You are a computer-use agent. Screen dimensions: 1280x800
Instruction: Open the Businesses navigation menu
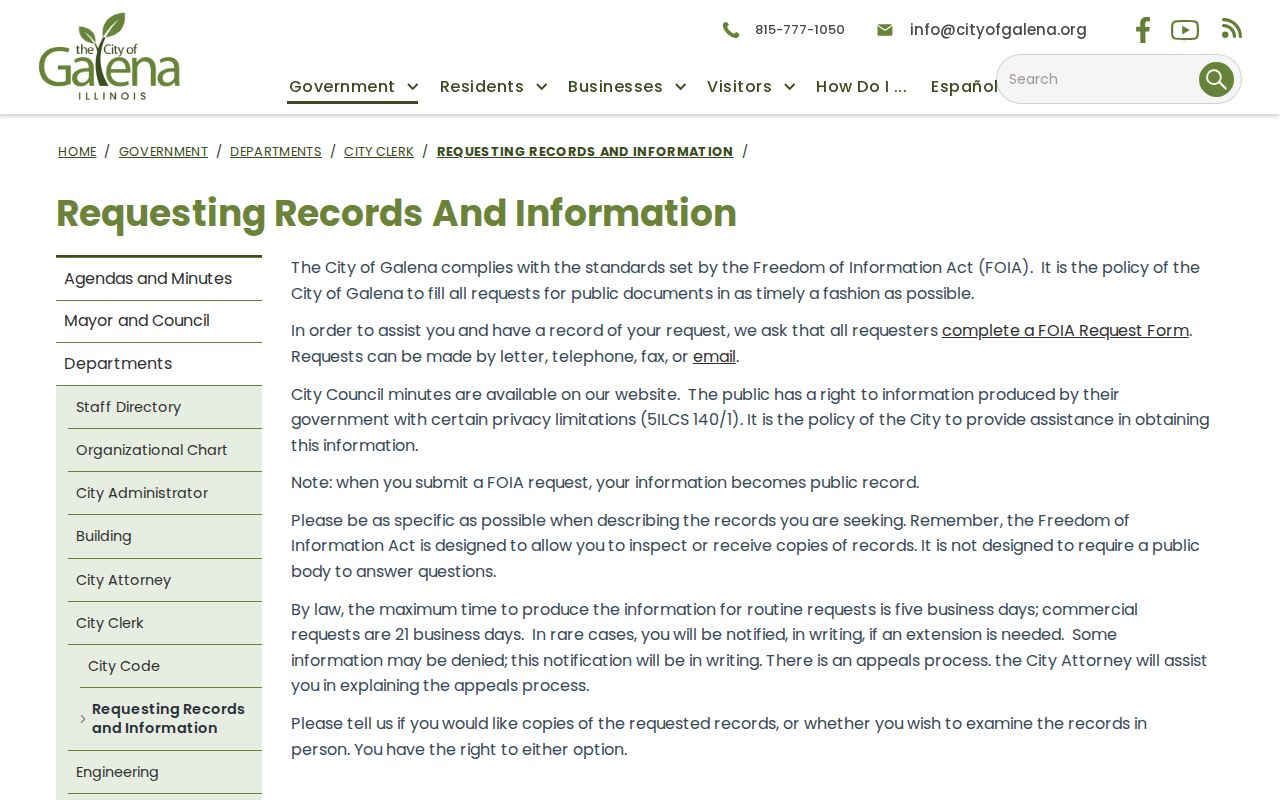click(x=615, y=87)
